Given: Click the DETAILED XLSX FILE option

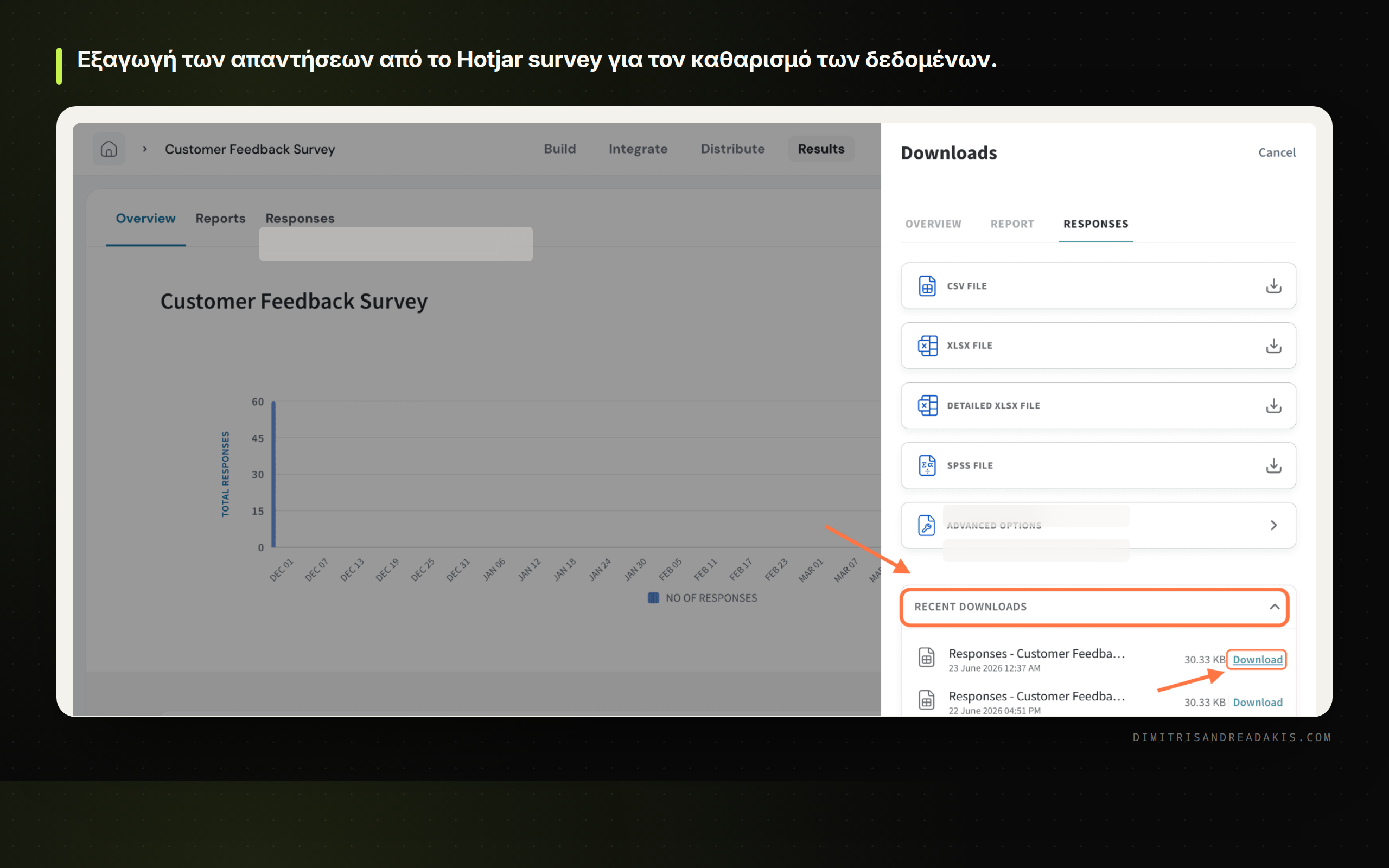Looking at the screenshot, I should coord(1098,406).
